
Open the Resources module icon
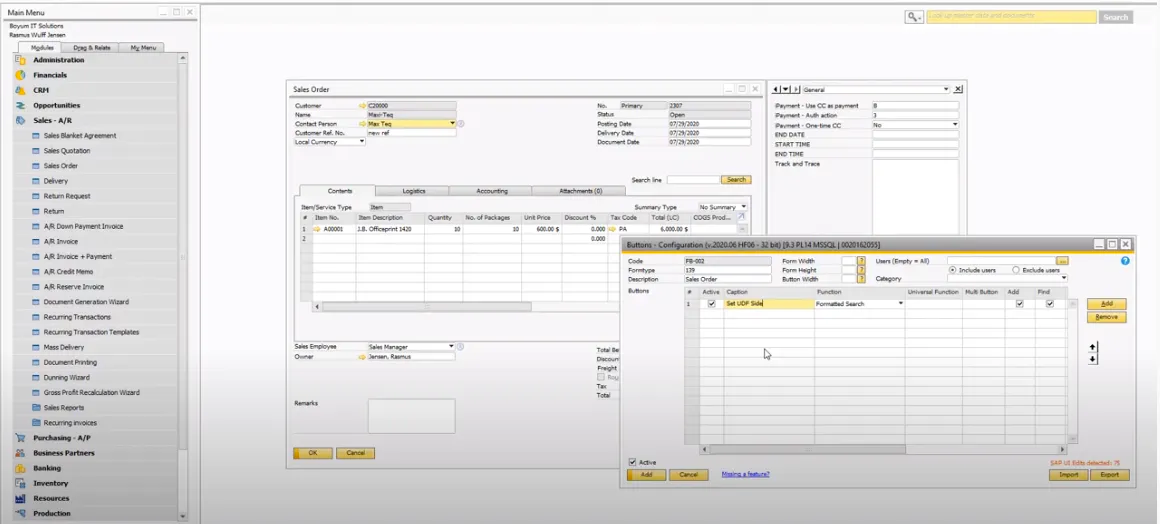20,498
